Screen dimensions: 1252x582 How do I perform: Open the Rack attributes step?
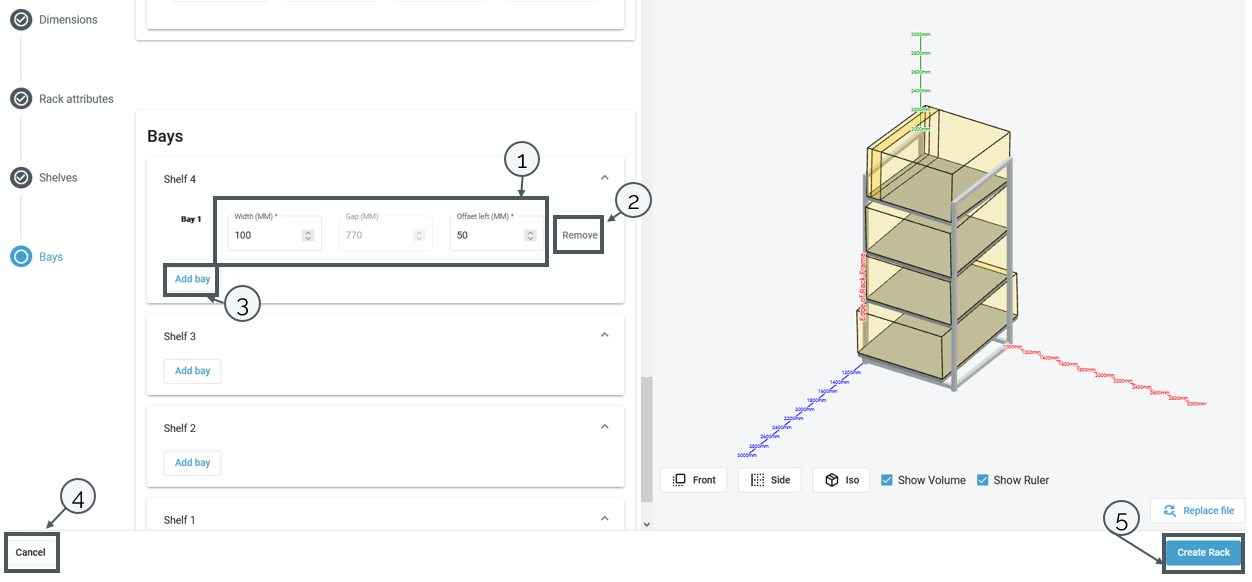click(x=76, y=99)
